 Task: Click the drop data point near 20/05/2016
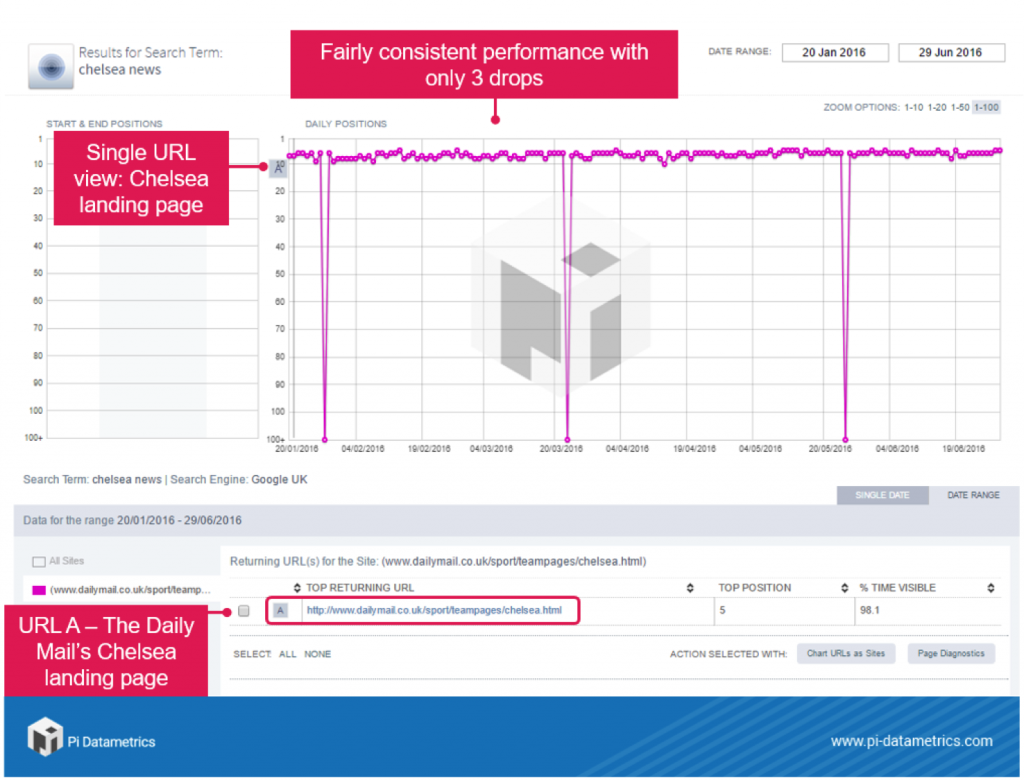tap(846, 439)
